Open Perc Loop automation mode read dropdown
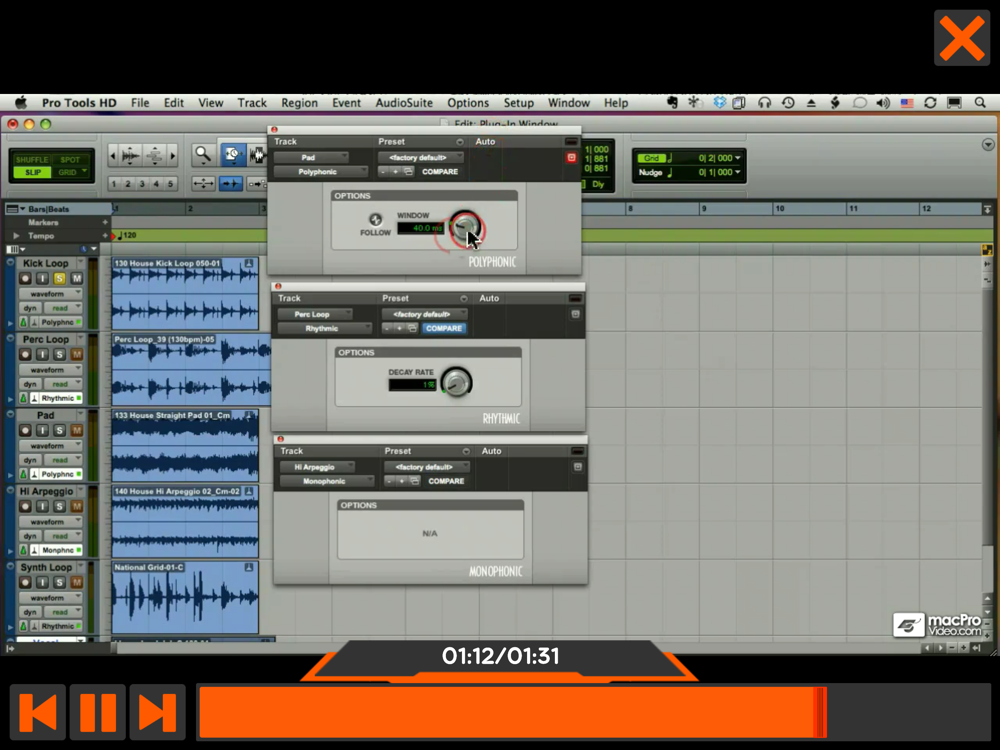The image size is (1000, 750). [63, 384]
